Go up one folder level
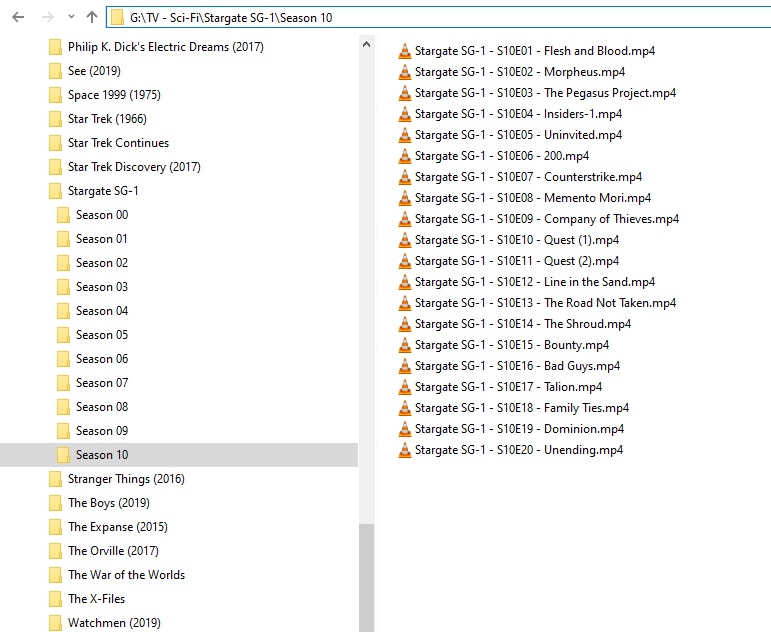Viewport: 771px width, 632px height. pos(92,17)
